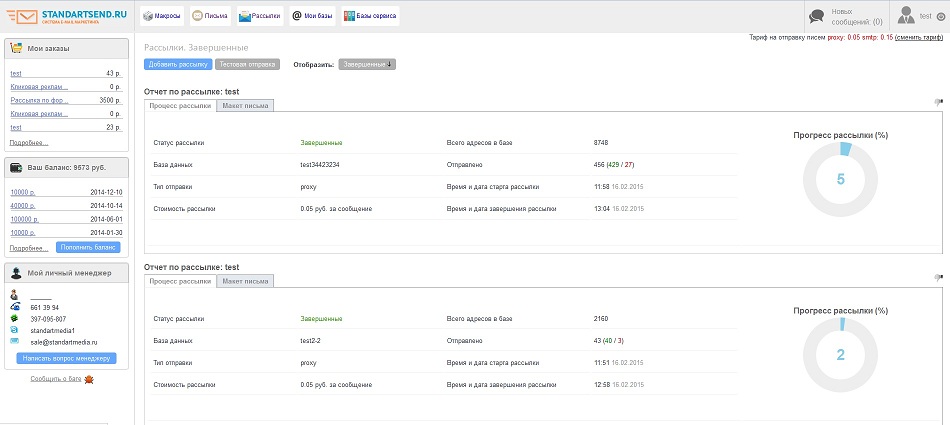This screenshot has width=950, height=425.
Task: Open 10000 р. payment dated 2014-12-10
Action: coord(23,192)
